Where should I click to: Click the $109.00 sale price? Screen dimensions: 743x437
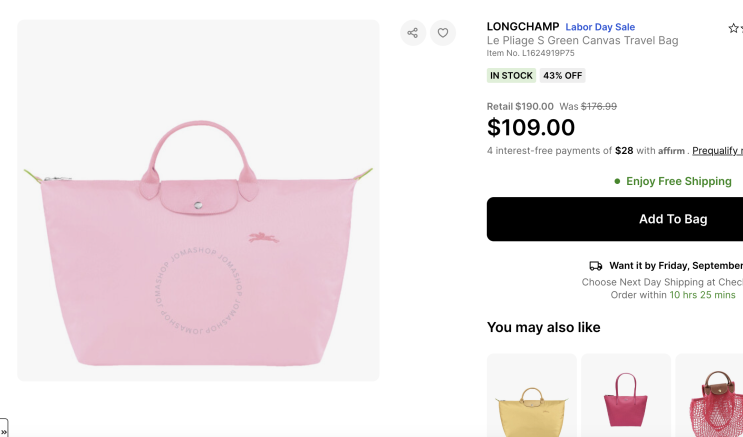click(x=531, y=128)
